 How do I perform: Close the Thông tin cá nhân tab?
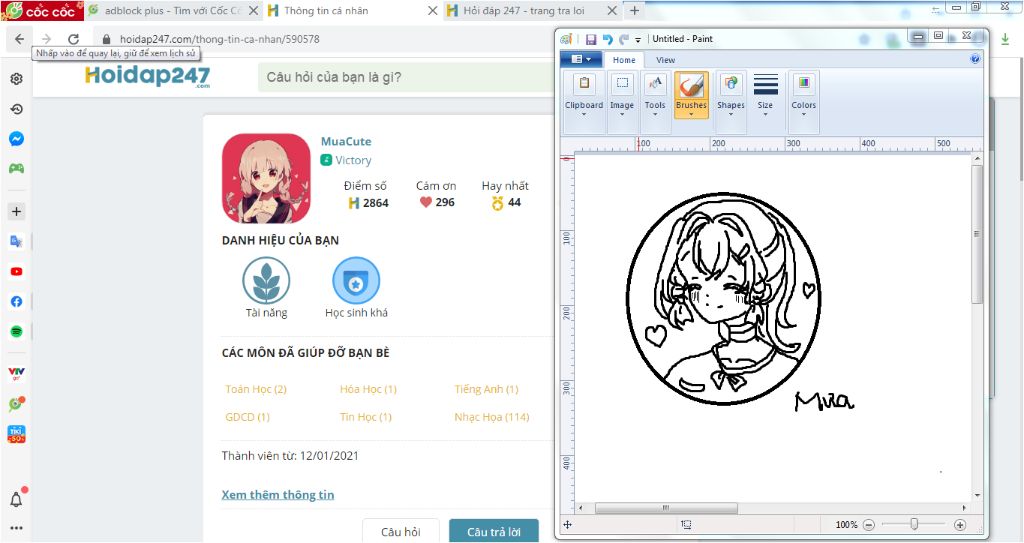pyautogui.click(x=432, y=11)
